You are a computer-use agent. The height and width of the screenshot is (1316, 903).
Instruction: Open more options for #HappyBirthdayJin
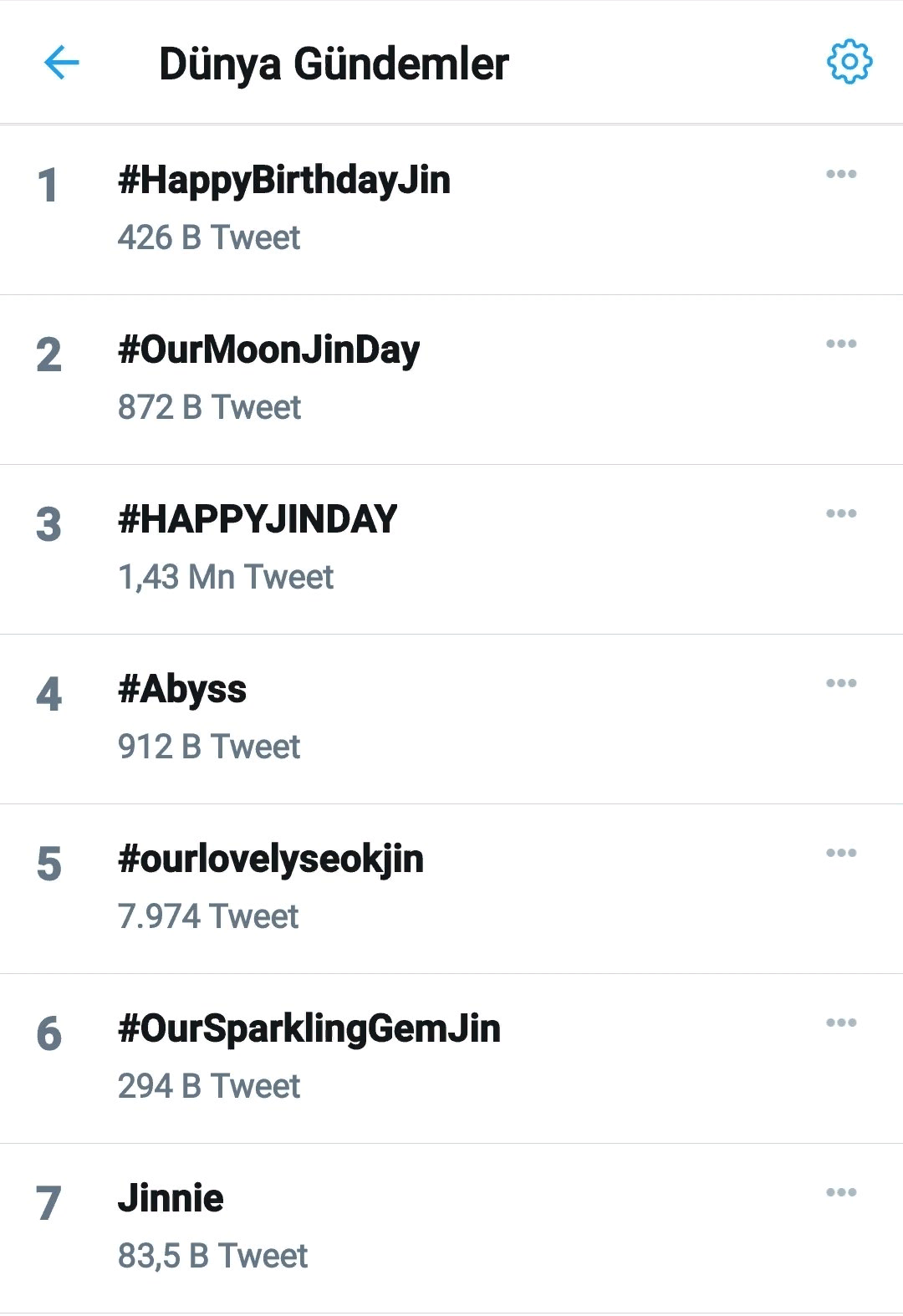point(840,174)
